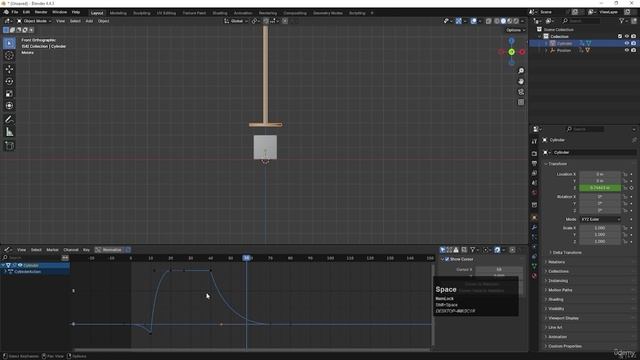Click Cursor X value field
The width and height of the screenshot is (640, 360).
[499, 269]
